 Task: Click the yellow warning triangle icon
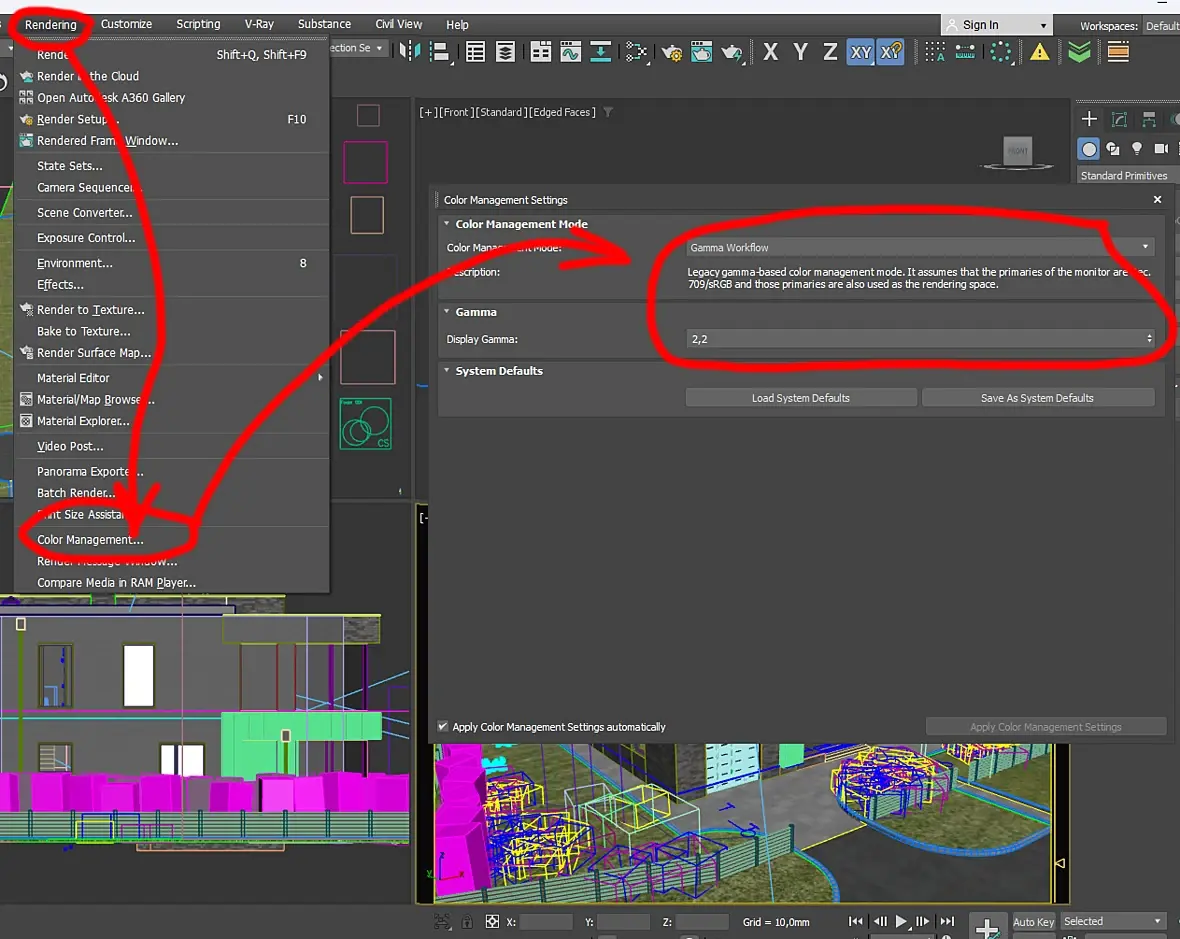(x=1039, y=52)
